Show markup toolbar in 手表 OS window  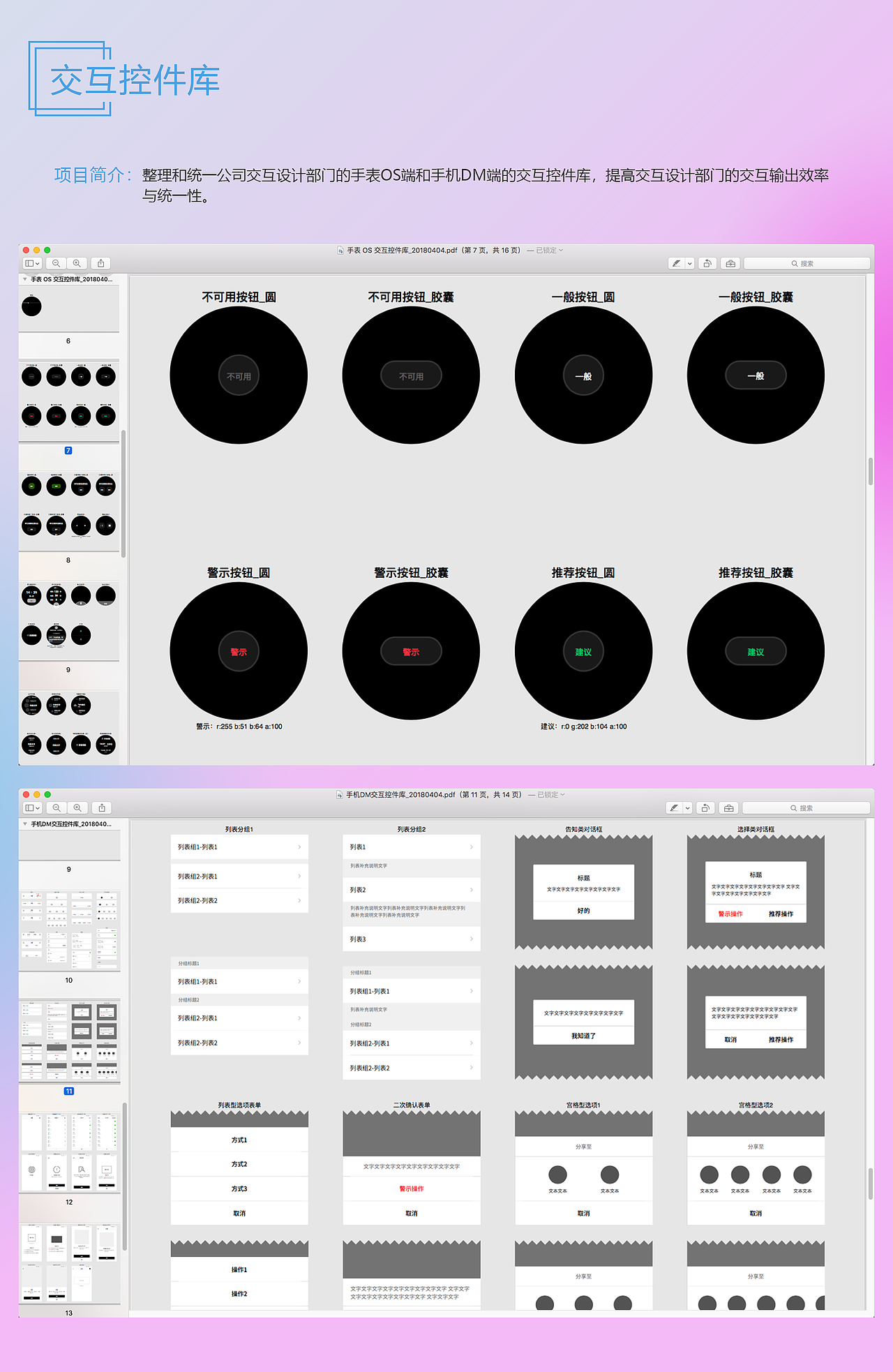coord(730,263)
